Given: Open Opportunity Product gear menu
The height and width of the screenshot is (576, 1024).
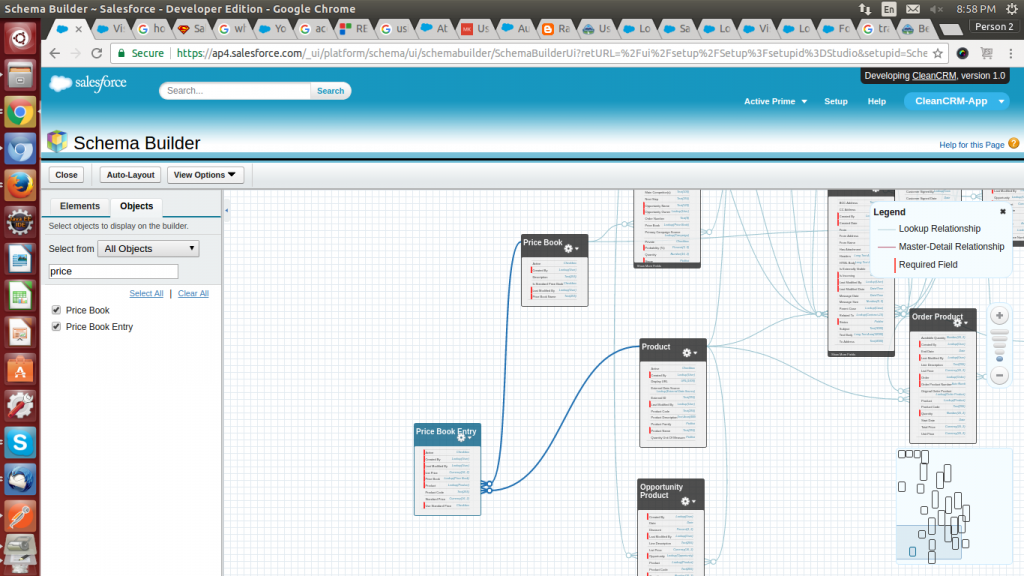Looking at the screenshot, I should [x=686, y=501].
